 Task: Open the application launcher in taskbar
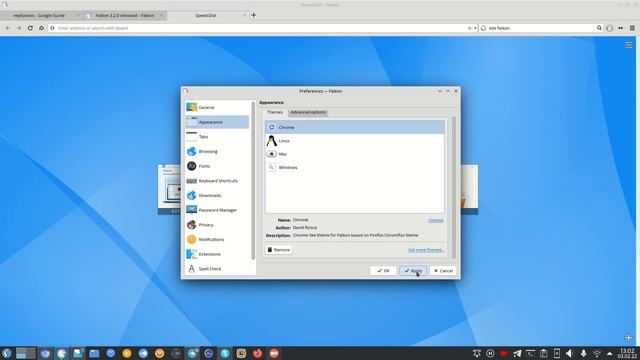7,353
